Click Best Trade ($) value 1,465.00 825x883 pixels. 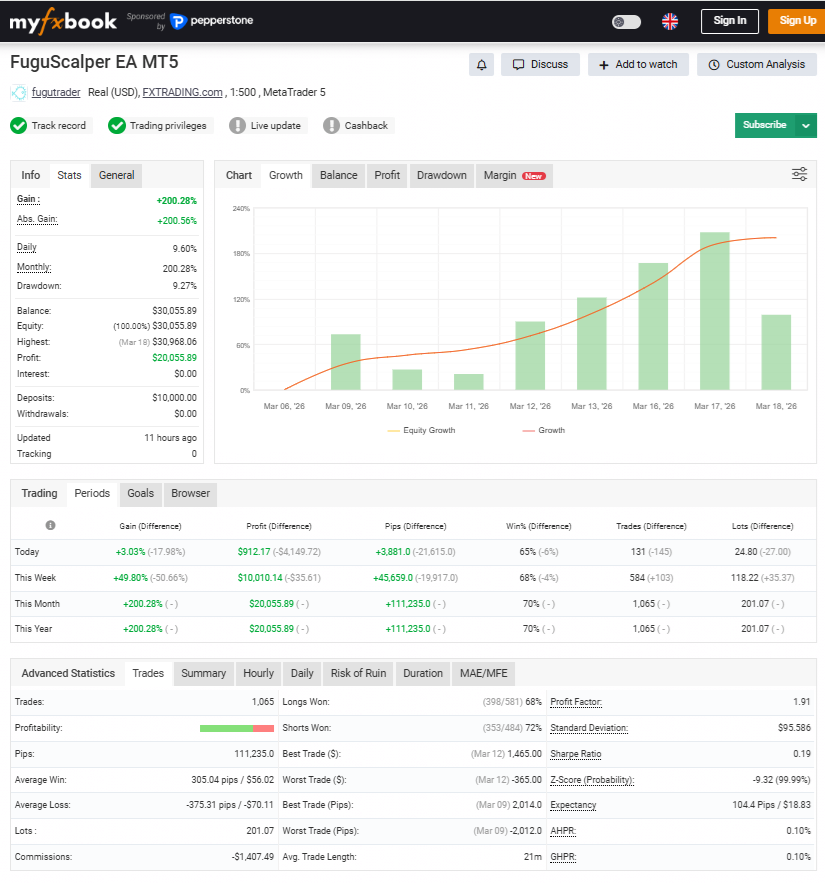tap(524, 754)
